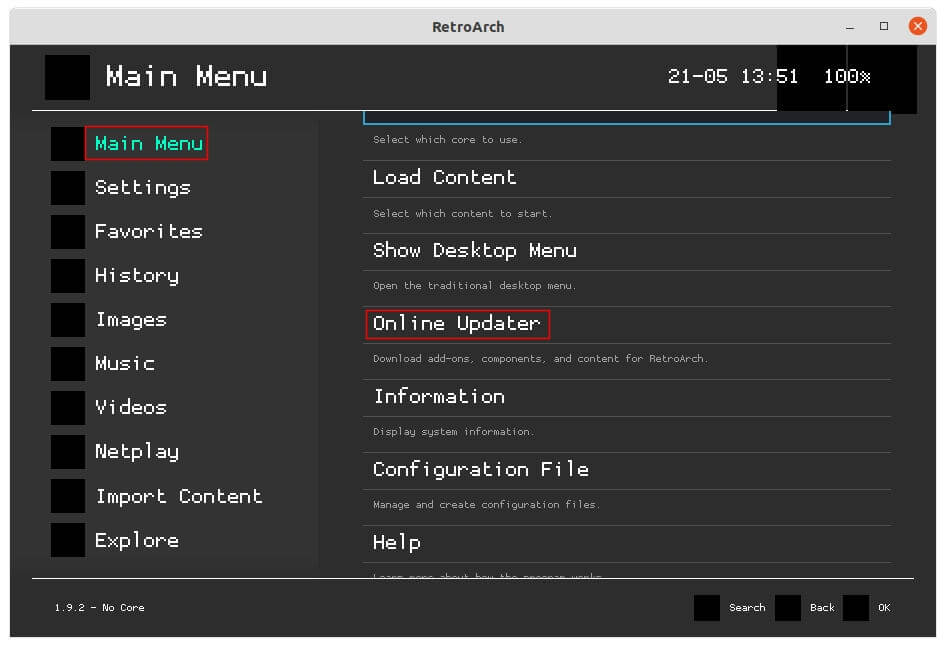Click the icon next to Videos
The width and height of the screenshot is (946, 647).
click(68, 408)
